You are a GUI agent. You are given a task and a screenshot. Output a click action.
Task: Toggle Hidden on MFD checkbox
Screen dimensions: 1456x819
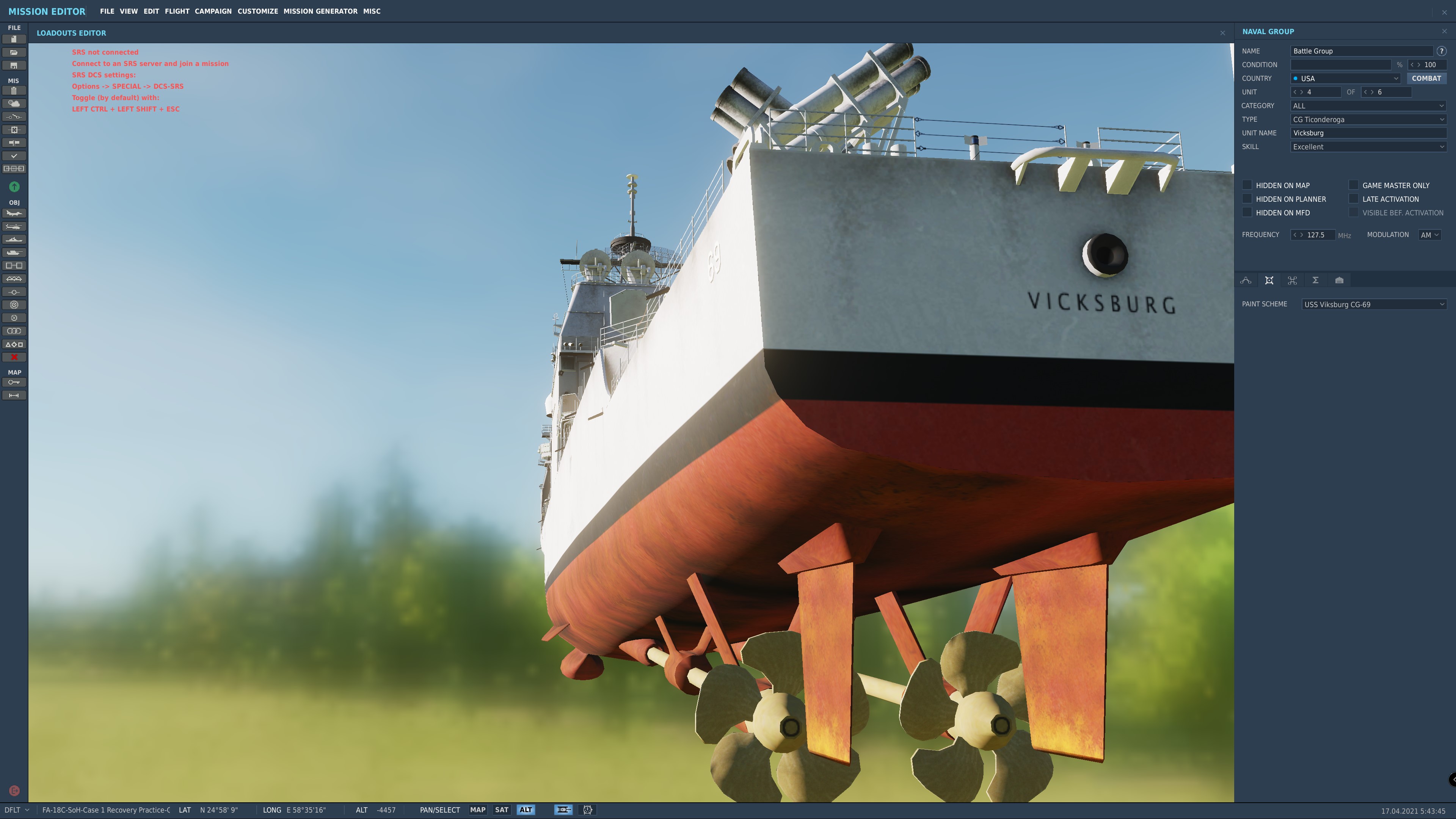pyautogui.click(x=1247, y=212)
